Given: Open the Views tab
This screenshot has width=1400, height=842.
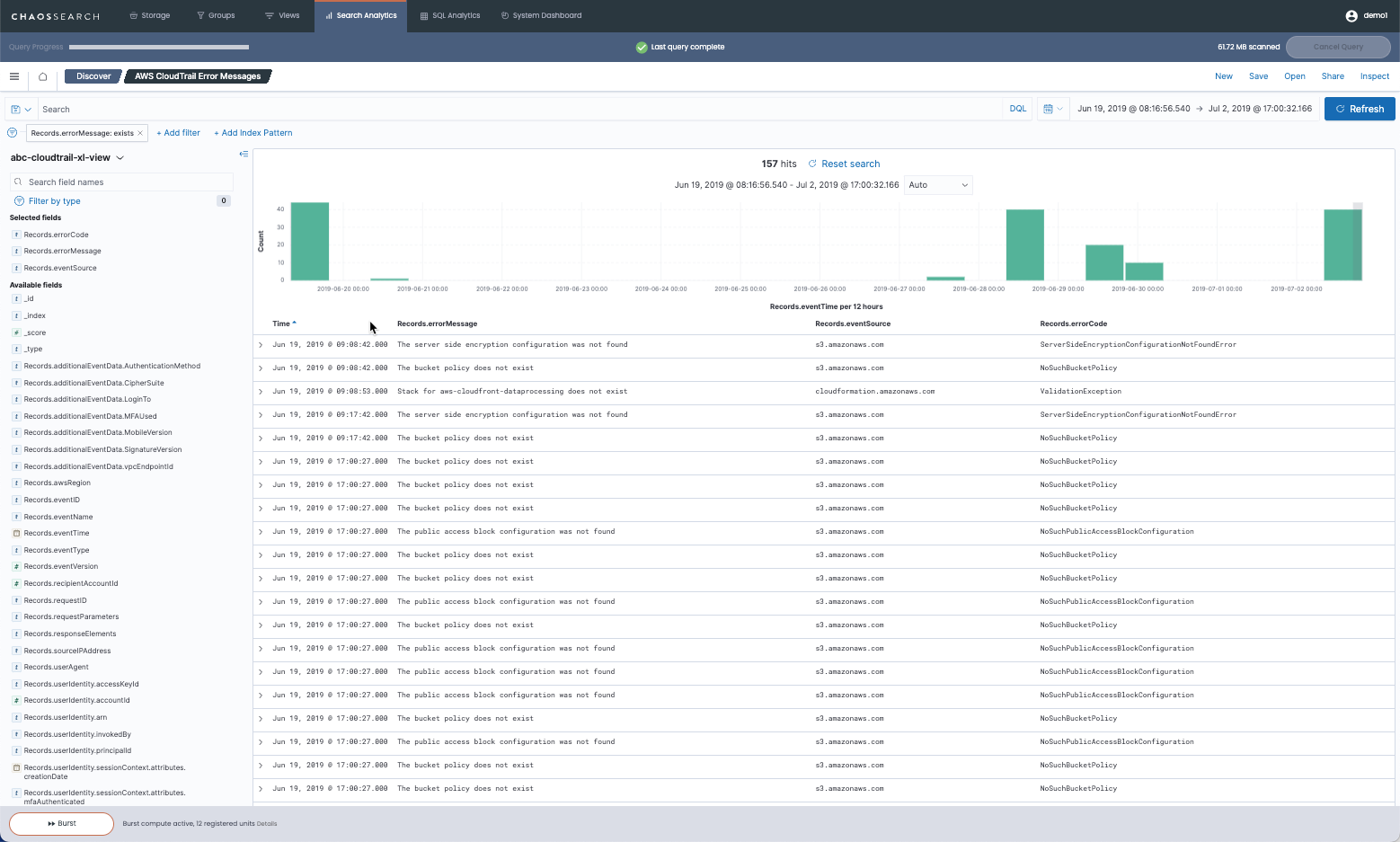Looking at the screenshot, I should coord(282,15).
